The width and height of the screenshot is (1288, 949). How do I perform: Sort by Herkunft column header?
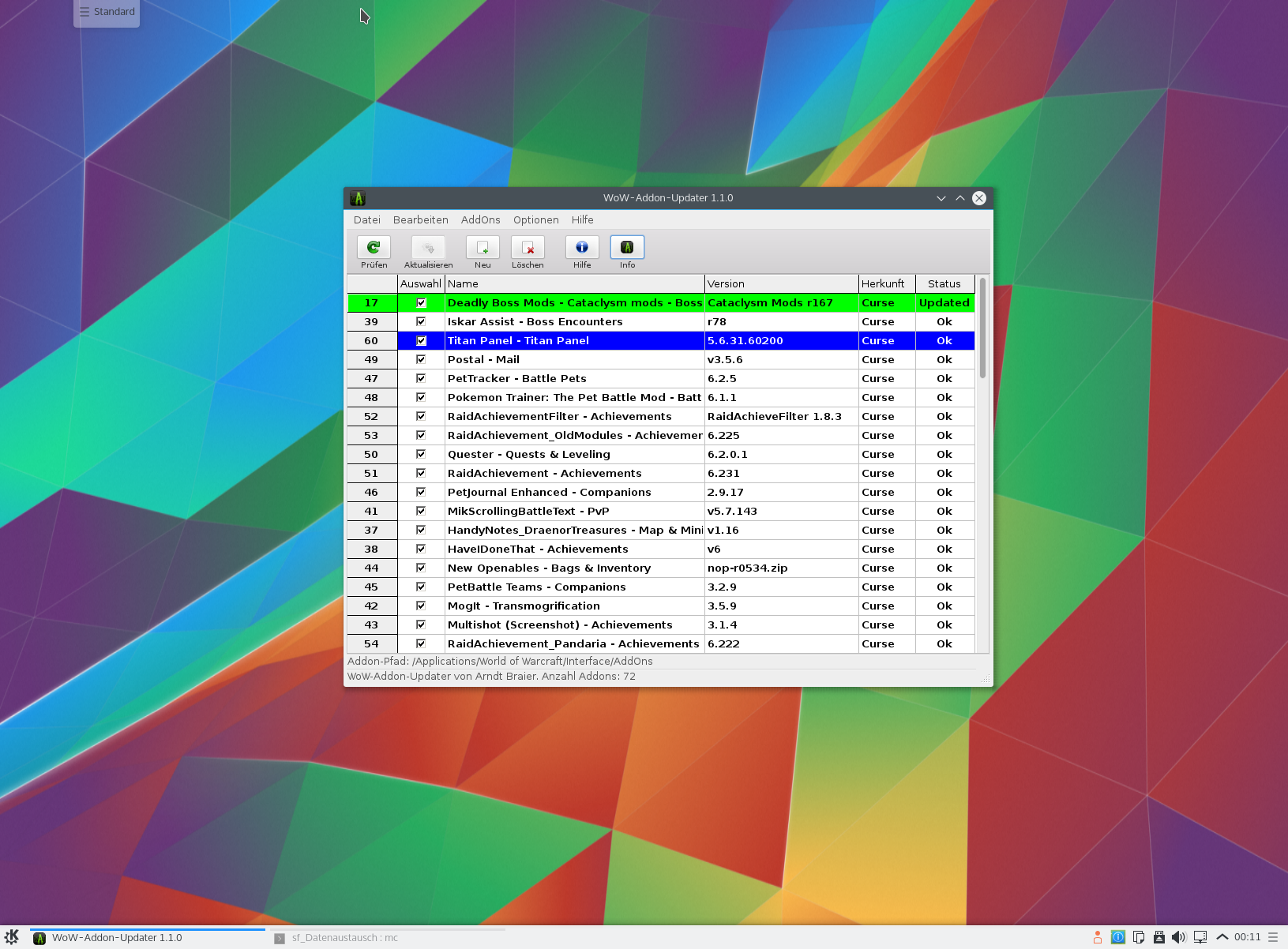pos(887,283)
